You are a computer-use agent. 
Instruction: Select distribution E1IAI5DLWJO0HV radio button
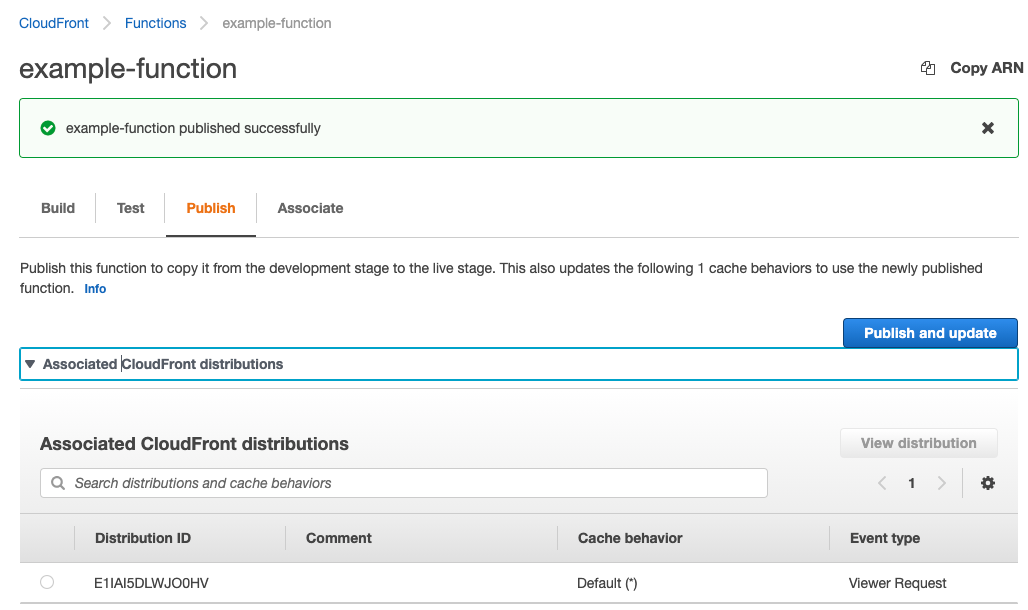coord(47,582)
